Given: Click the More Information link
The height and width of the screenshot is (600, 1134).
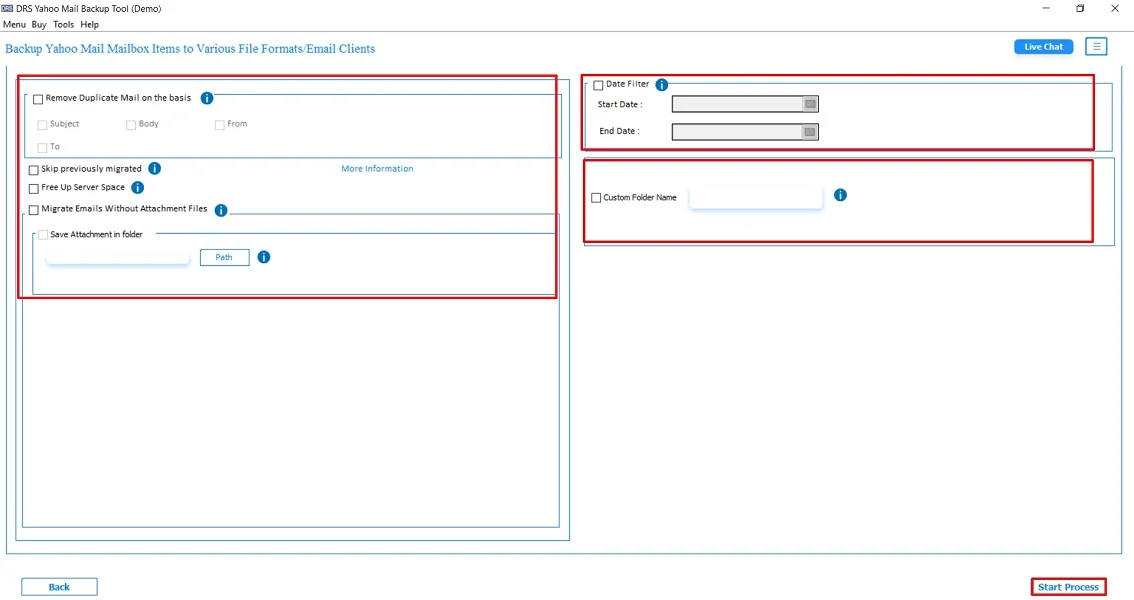Looking at the screenshot, I should coord(377,168).
